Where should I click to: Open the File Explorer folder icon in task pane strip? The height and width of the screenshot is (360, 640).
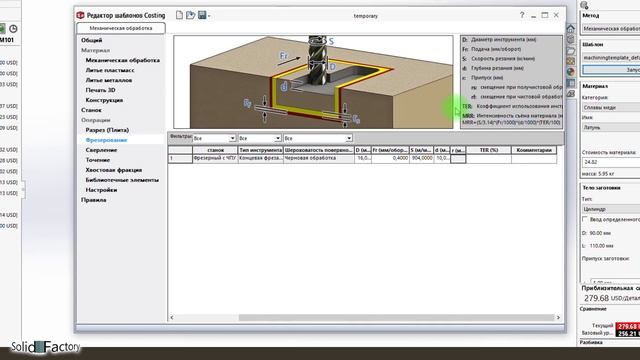tap(571, 51)
